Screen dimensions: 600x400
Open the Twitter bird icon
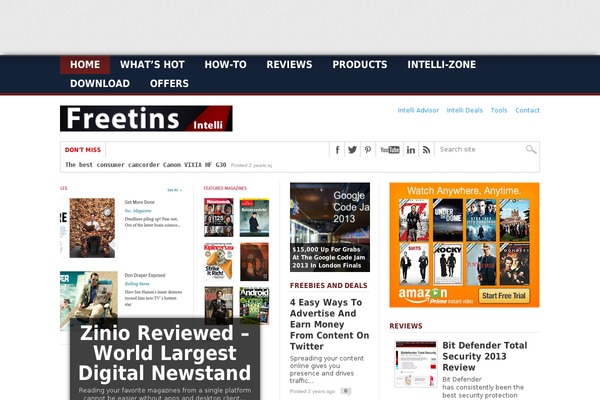coord(352,150)
